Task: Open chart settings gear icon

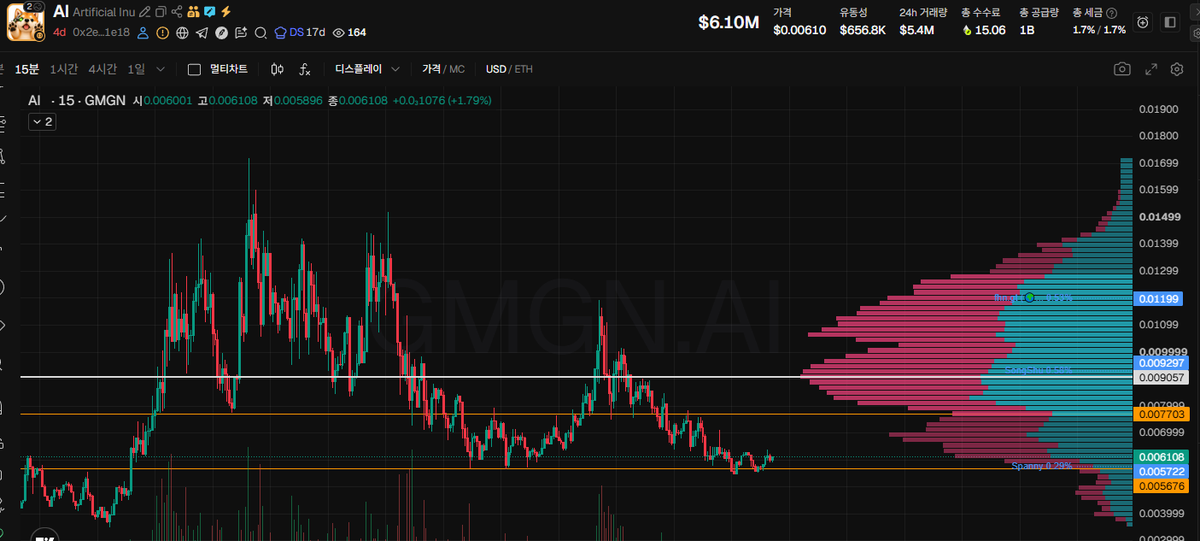Action: (1177, 69)
